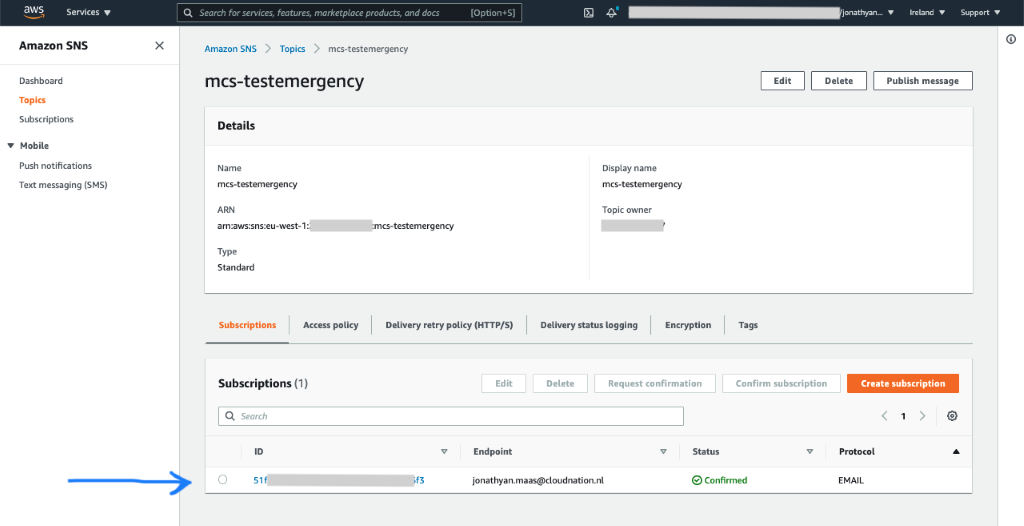The height and width of the screenshot is (526, 1024).
Task: Open Topics breadcrumb link
Action: tap(292, 49)
